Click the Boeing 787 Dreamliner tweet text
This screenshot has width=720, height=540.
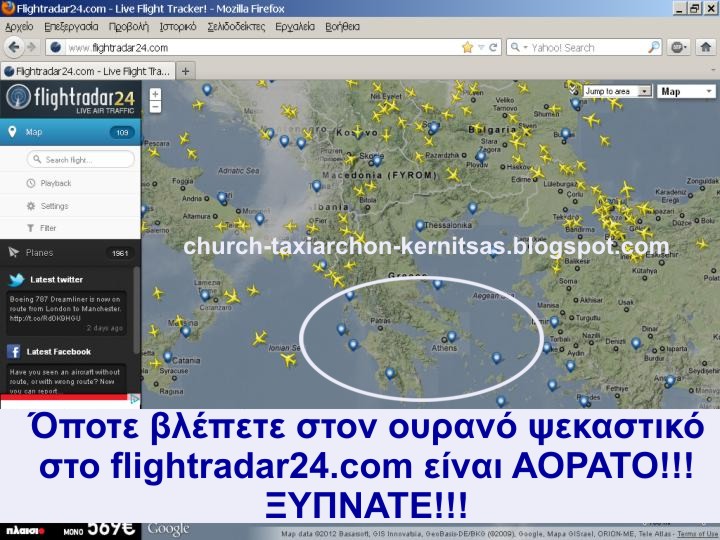point(65,309)
